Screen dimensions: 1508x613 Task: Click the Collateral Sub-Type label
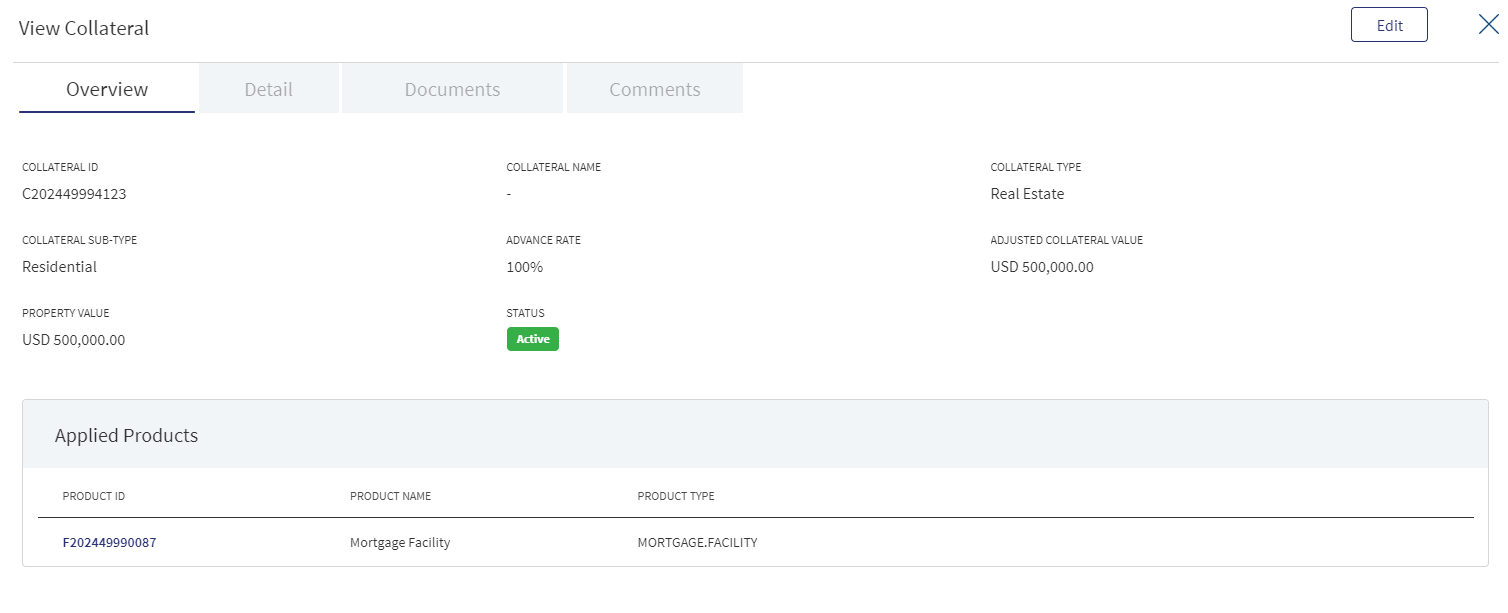(79, 240)
